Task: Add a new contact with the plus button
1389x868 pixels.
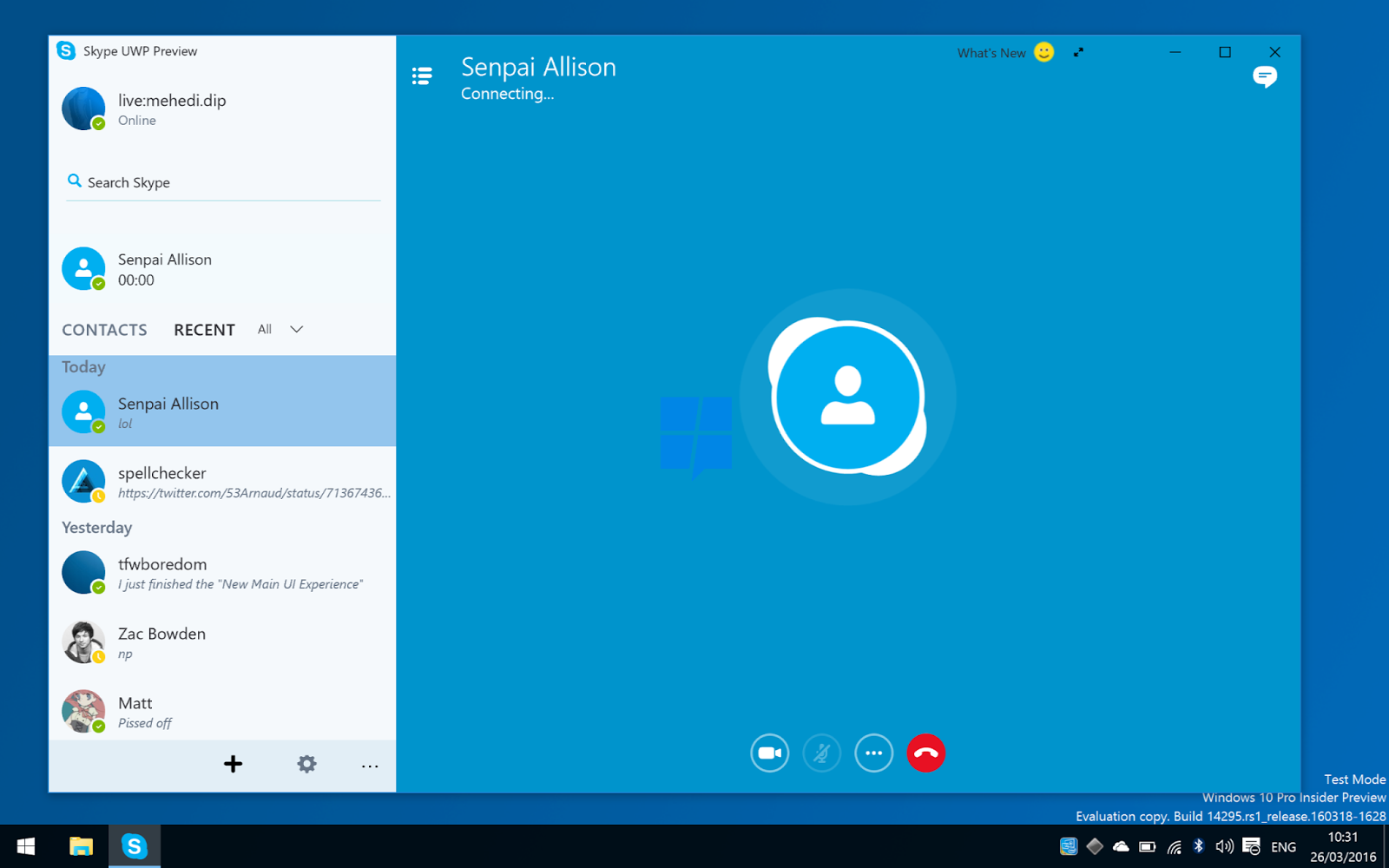Action: 233,764
